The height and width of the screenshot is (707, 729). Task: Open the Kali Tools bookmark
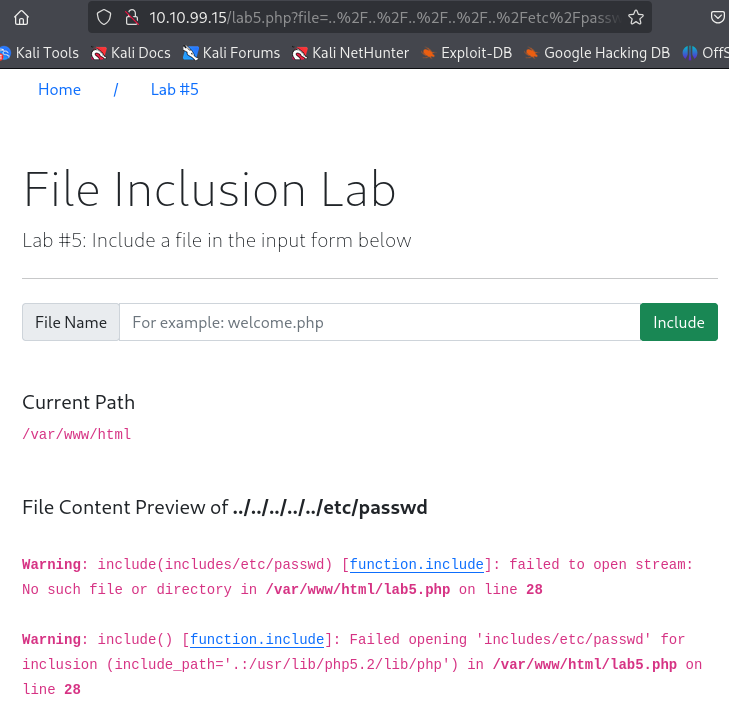40,53
